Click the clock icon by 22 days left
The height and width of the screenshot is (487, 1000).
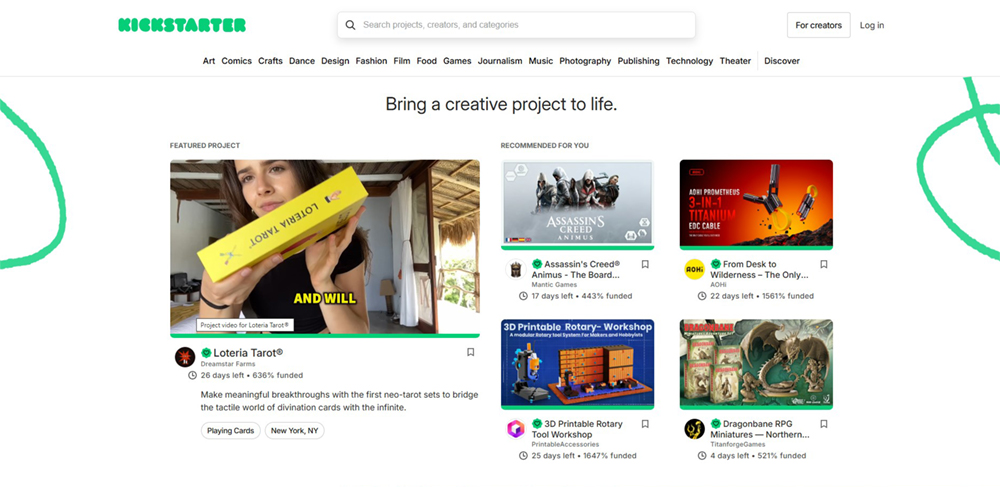click(702, 296)
